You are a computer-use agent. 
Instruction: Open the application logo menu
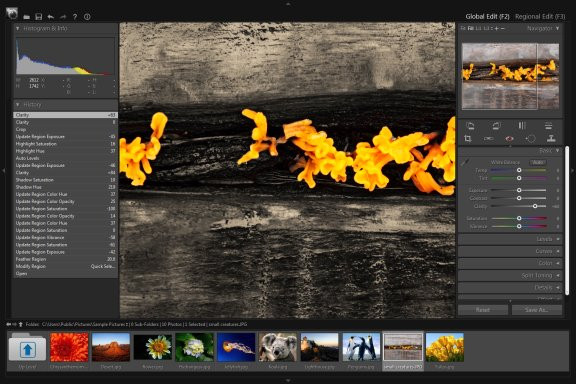pyautogui.click(x=12, y=14)
